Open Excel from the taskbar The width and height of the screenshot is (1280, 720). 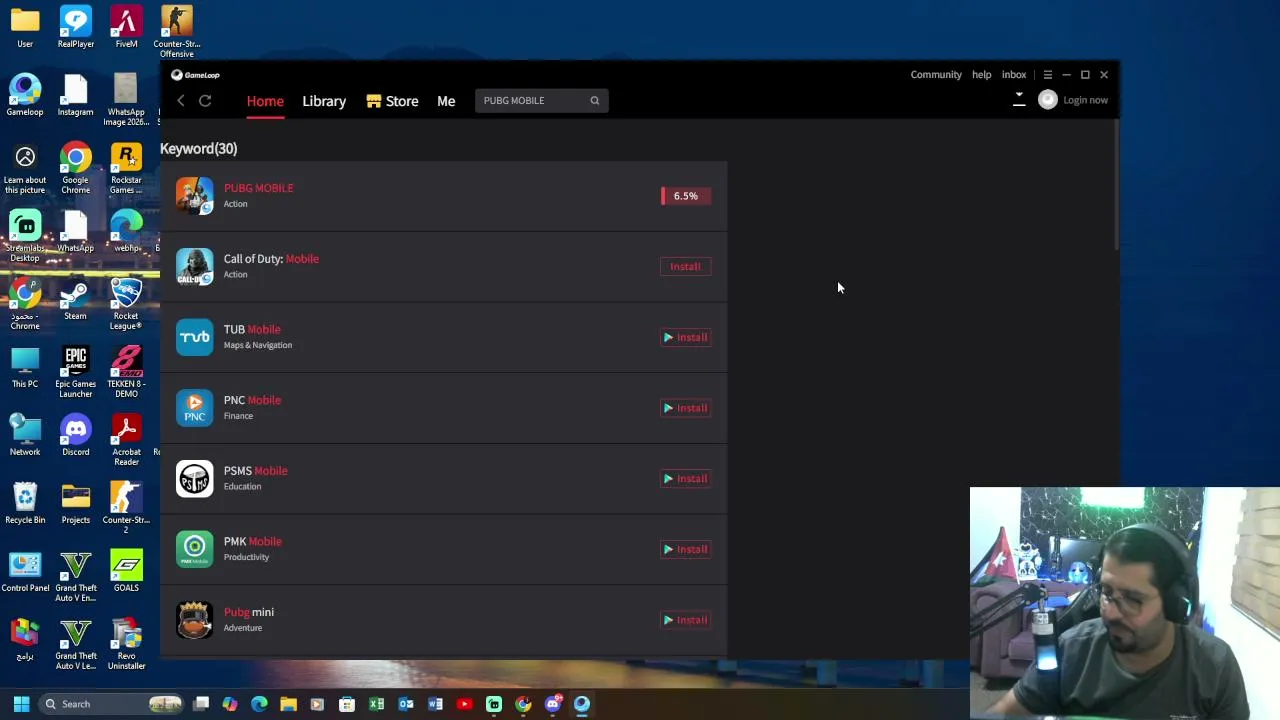(376, 704)
